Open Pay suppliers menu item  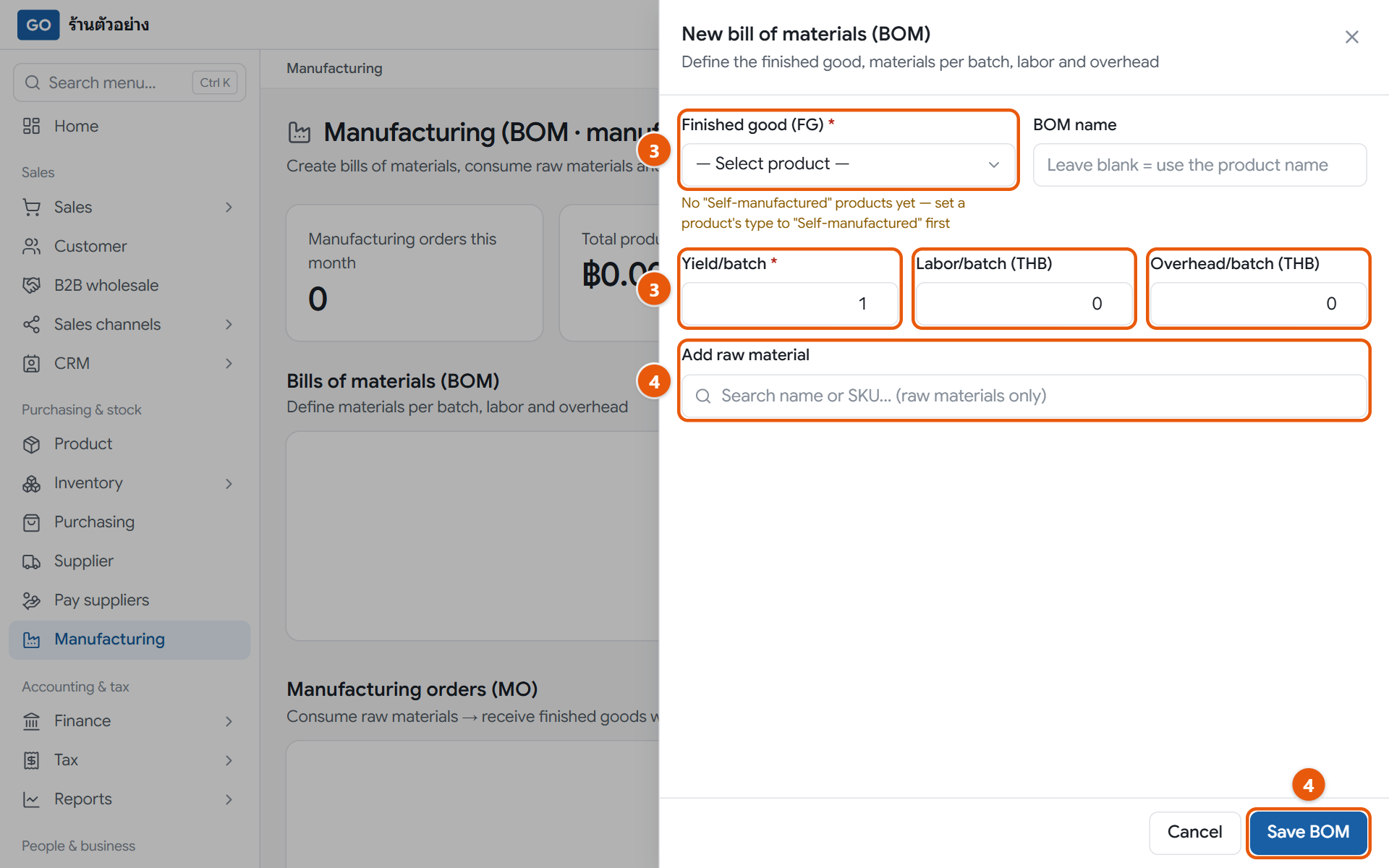pos(129,600)
